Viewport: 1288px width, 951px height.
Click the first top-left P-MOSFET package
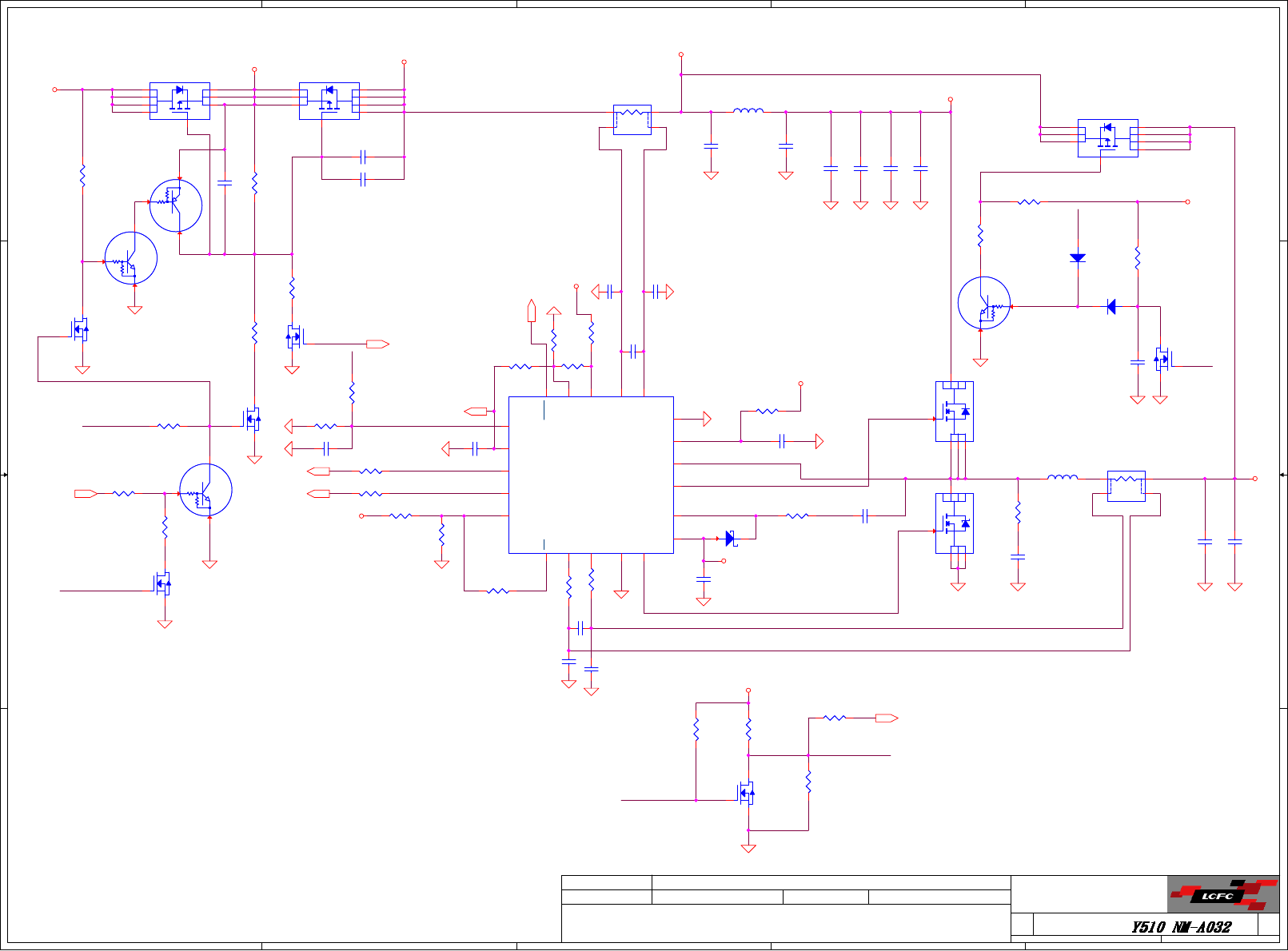180,101
